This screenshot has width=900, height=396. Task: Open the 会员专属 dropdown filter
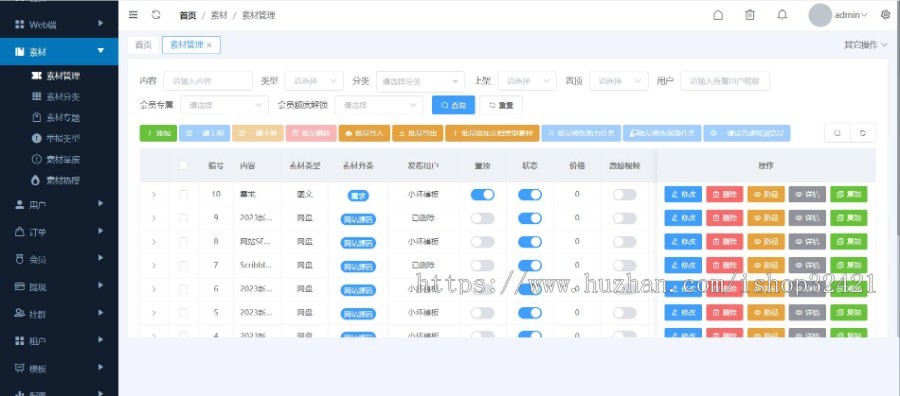click(224, 105)
